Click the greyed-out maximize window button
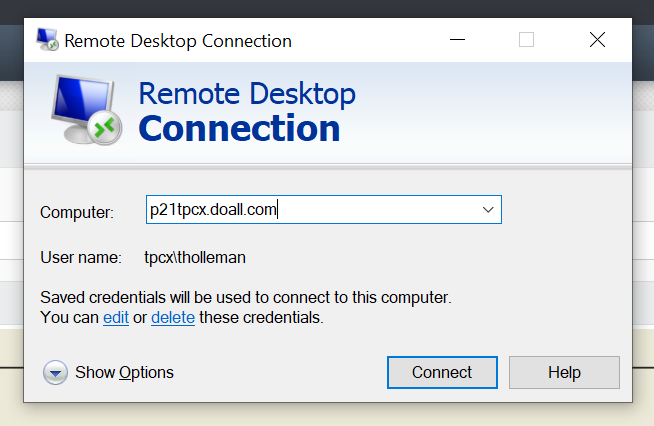 coord(526,40)
